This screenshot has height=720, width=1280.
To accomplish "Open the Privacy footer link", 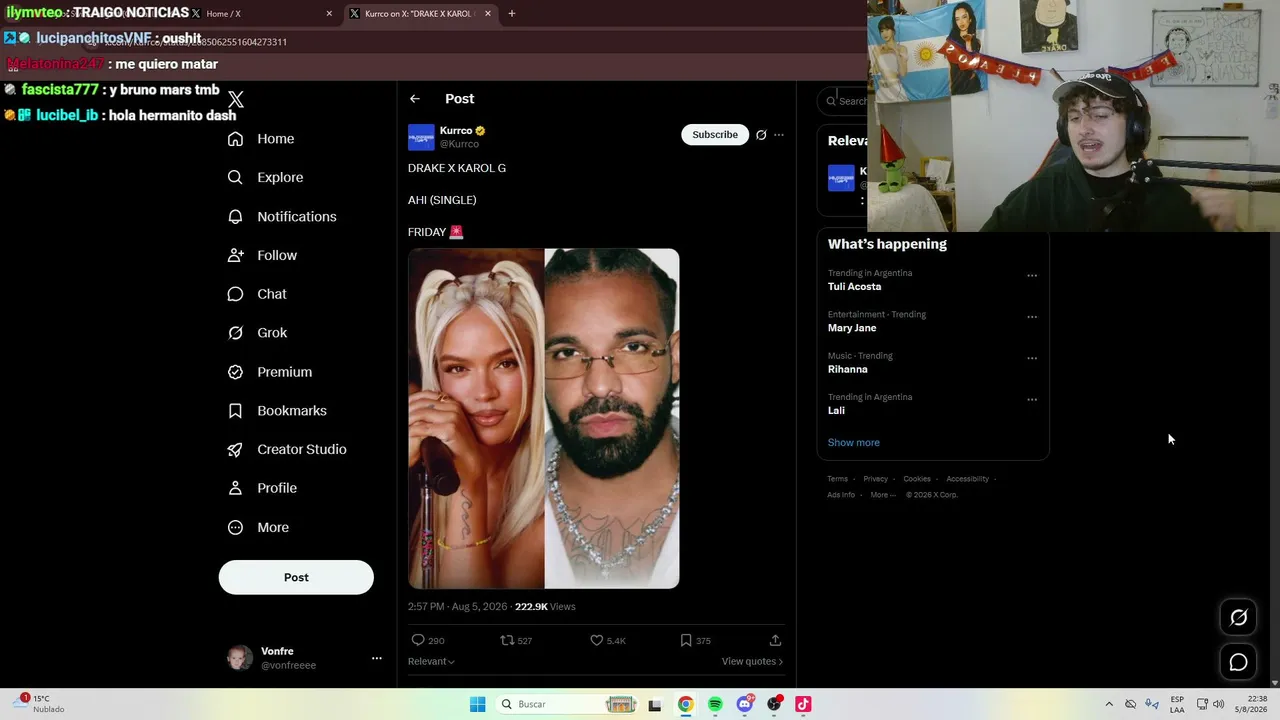I will (875, 479).
